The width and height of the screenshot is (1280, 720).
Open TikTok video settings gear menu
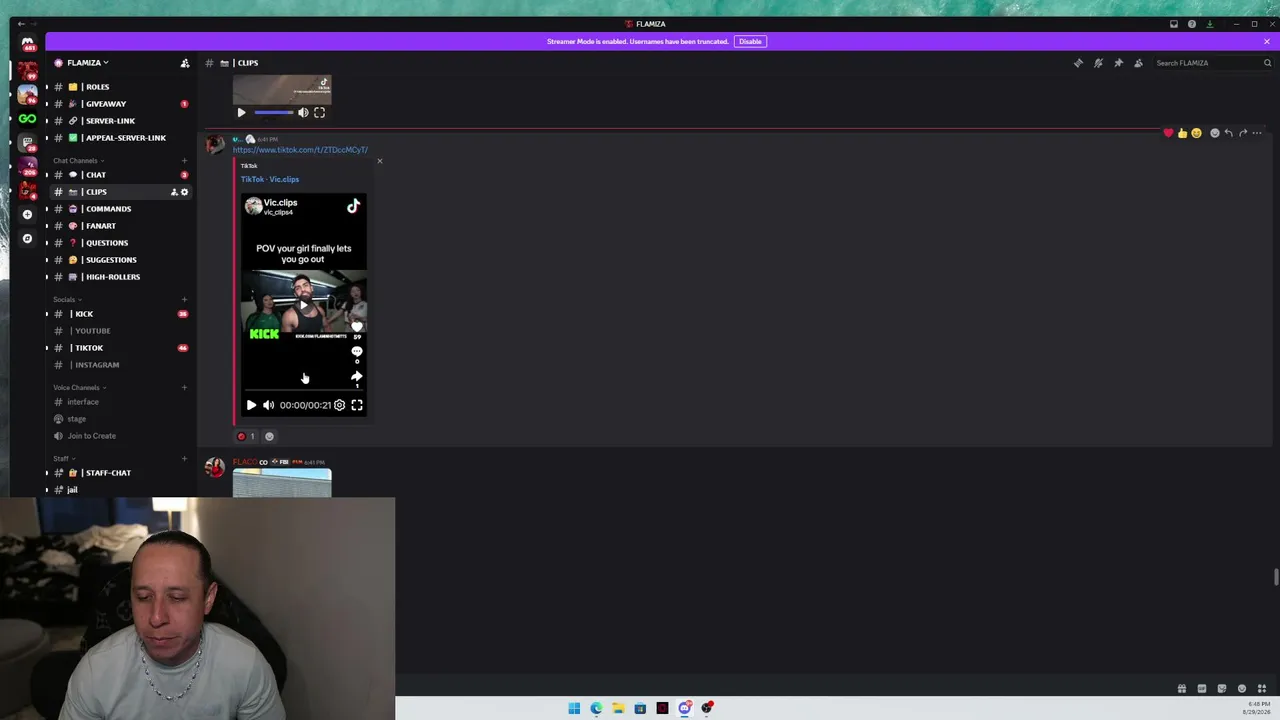pos(339,405)
